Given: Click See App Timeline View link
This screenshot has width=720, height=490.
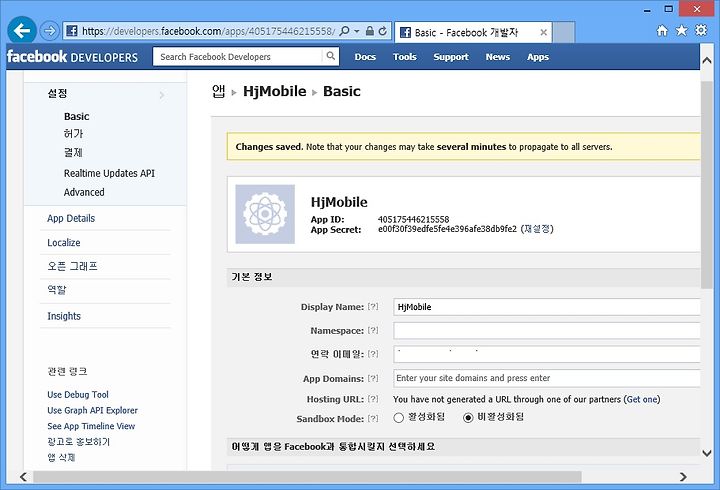Looking at the screenshot, I should coord(91,426).
